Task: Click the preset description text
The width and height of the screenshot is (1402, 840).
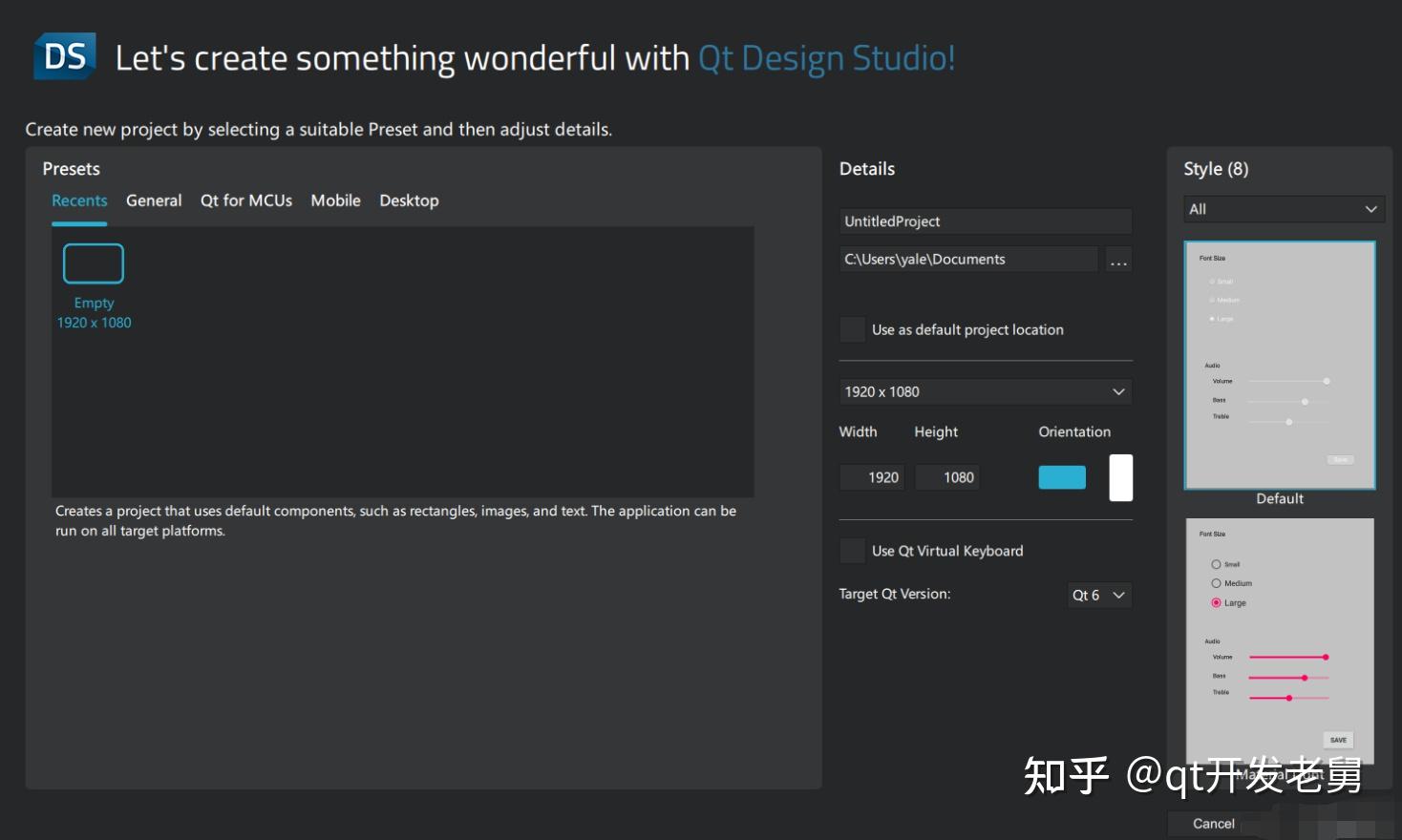Action: tap(395, 521)
